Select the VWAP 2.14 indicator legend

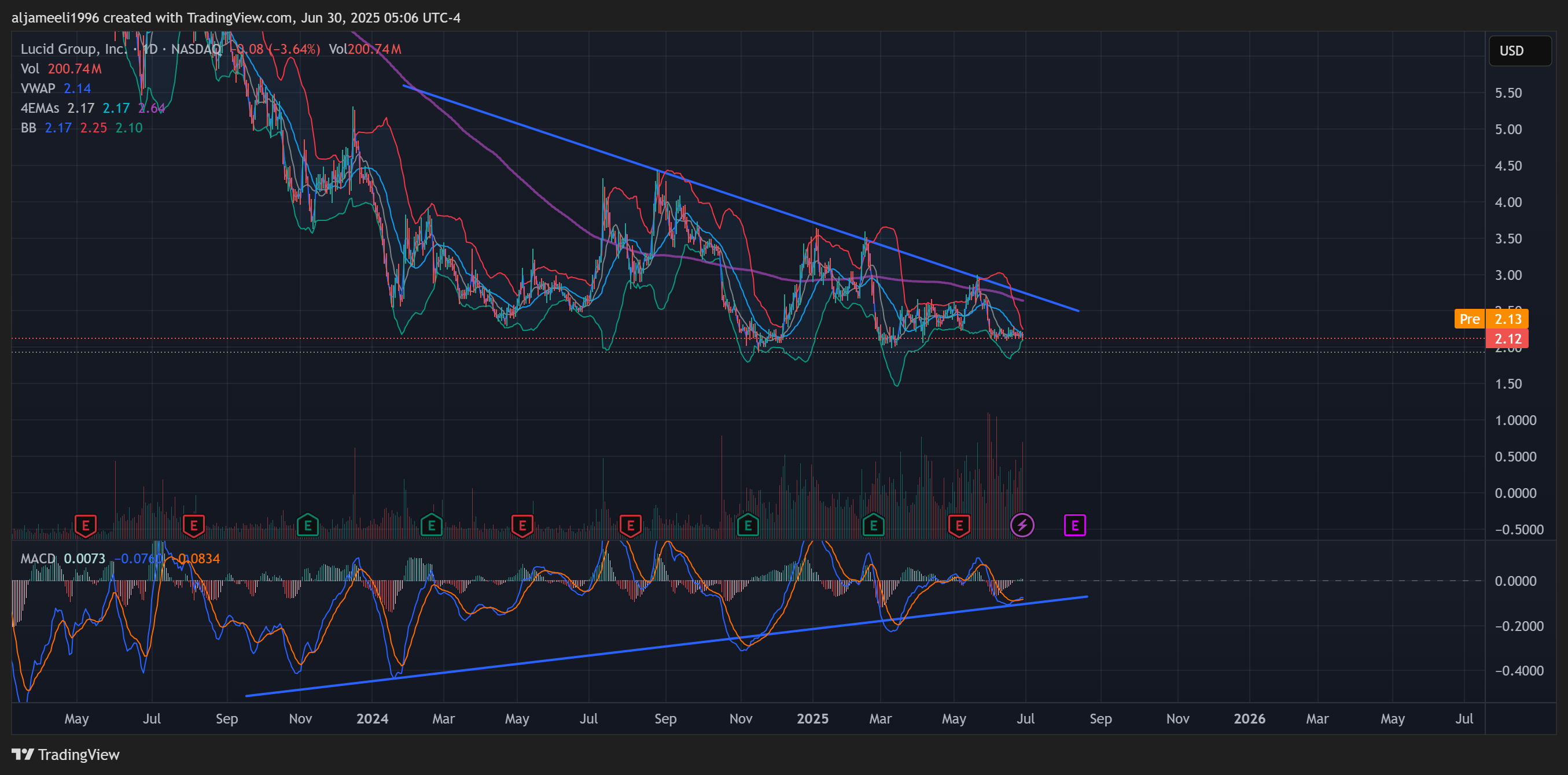[x=56, y=88]
